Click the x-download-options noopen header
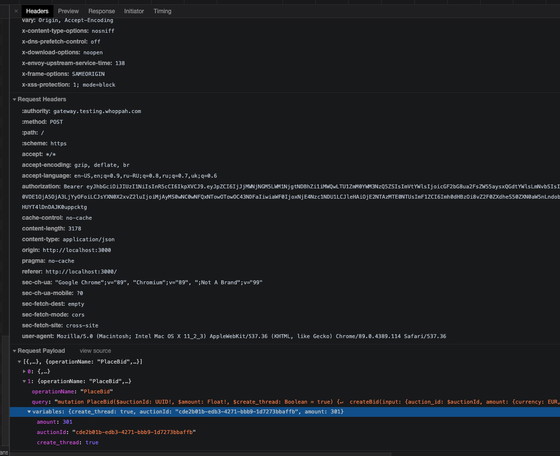 coord(62,52)
